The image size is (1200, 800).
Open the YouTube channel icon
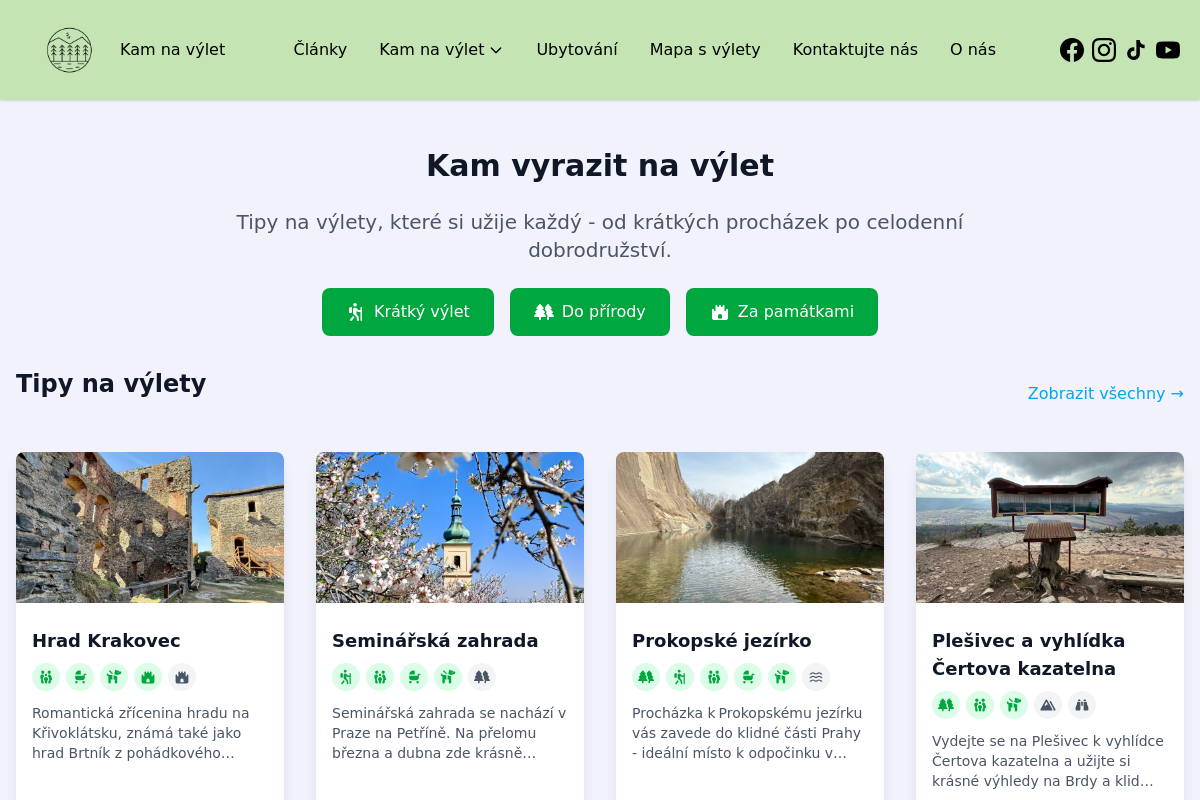coord(1168,49)
